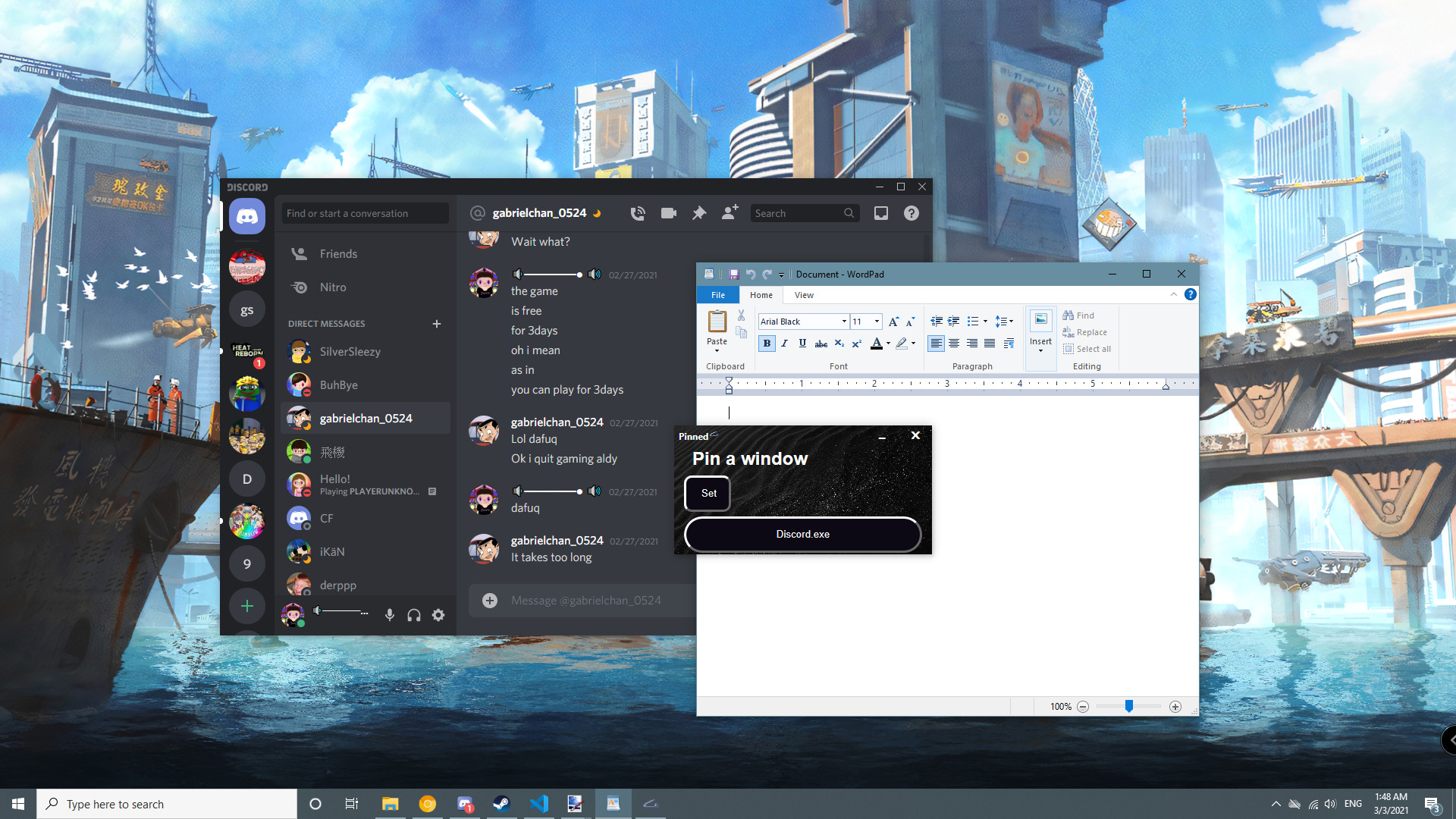Open the File menu in WordPad
This screenshot has width=1456, height=819.
717,295
